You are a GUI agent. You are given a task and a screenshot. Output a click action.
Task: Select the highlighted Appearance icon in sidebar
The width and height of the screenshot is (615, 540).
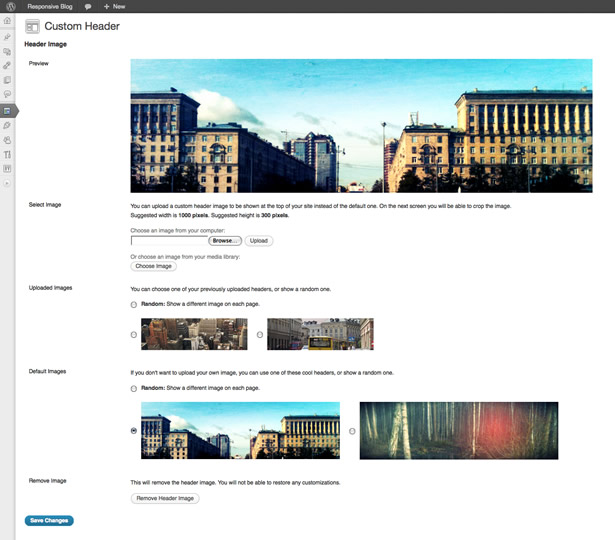tap(7, 111)
